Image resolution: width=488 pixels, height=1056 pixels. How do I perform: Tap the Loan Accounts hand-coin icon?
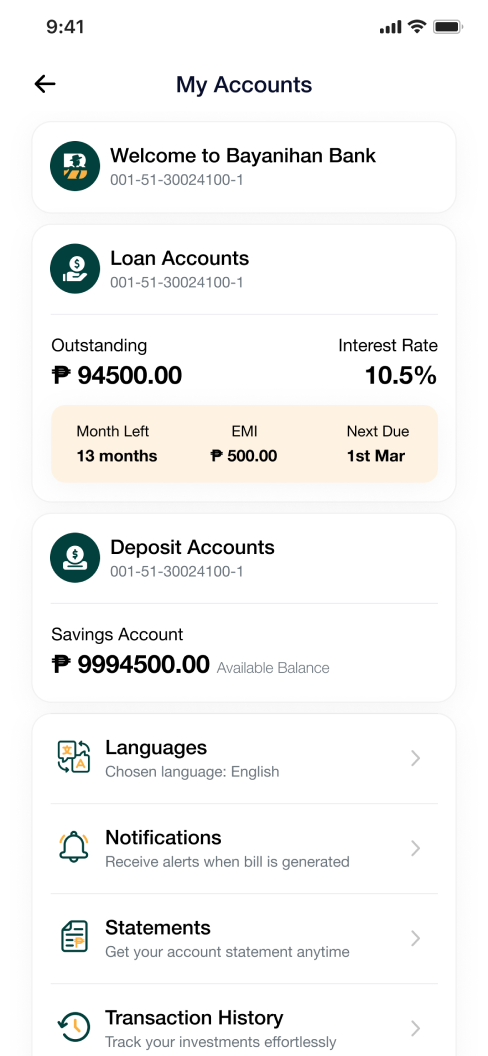tap(75, 268)
